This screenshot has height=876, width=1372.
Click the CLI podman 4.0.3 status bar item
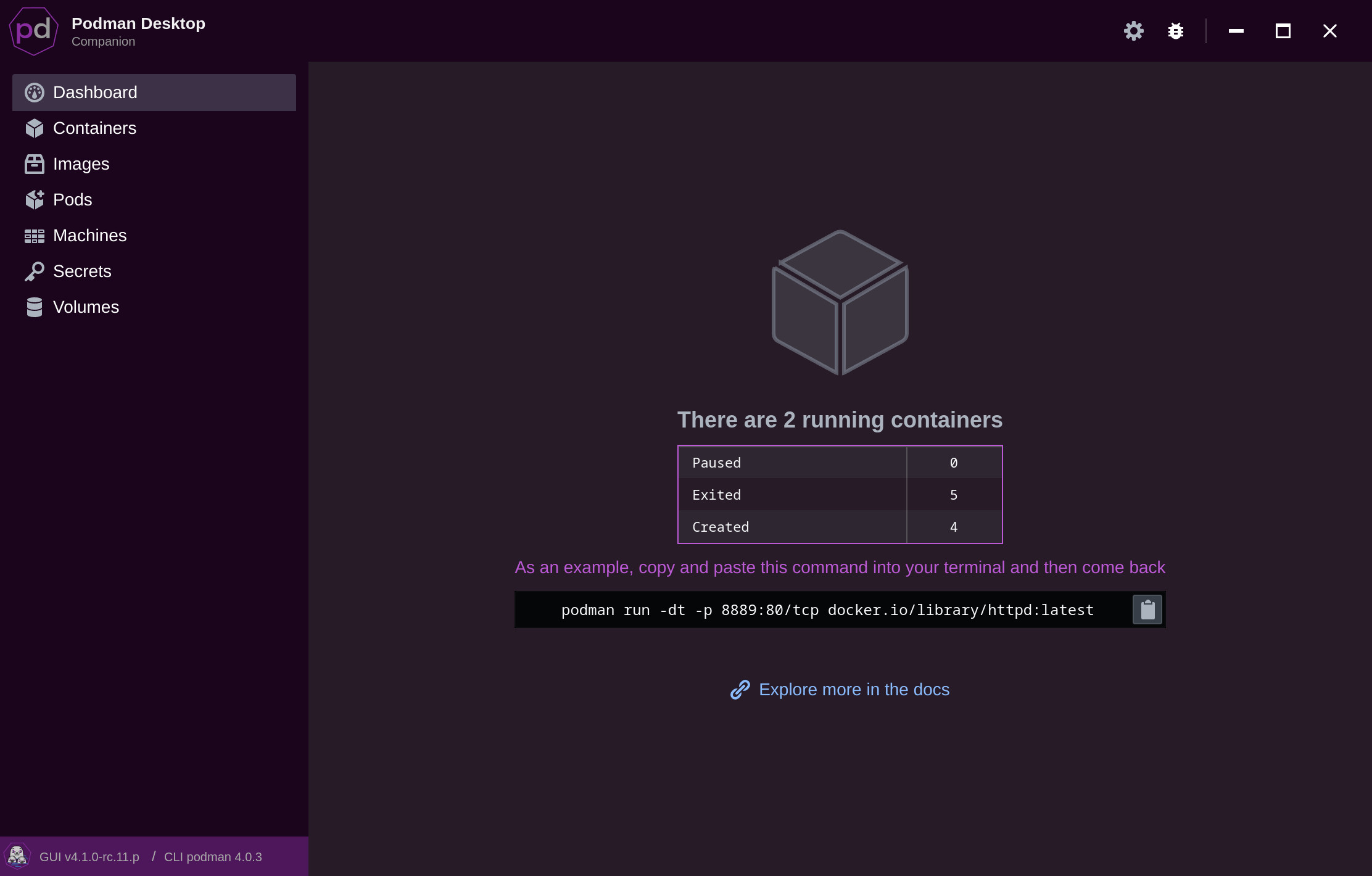[x=213, y=856]
